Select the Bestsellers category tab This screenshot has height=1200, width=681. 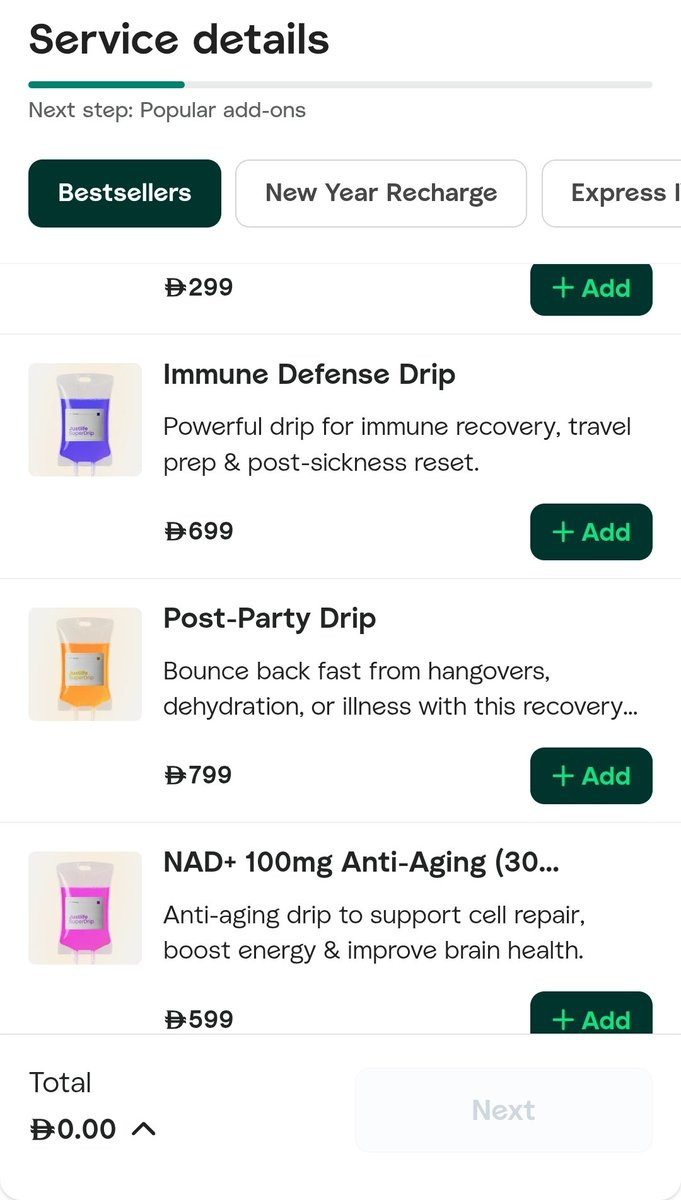coord(125,193)
